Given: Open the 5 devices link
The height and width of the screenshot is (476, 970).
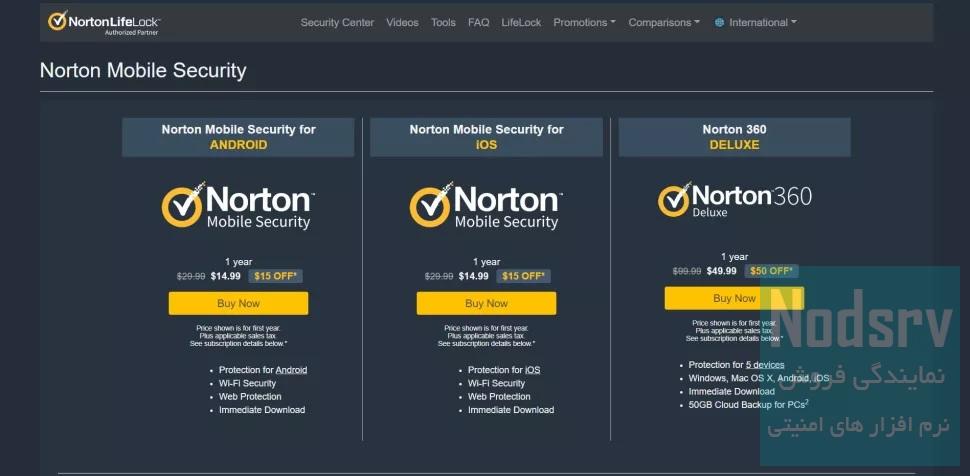Looking at the screenshot, I should (765, 365).
